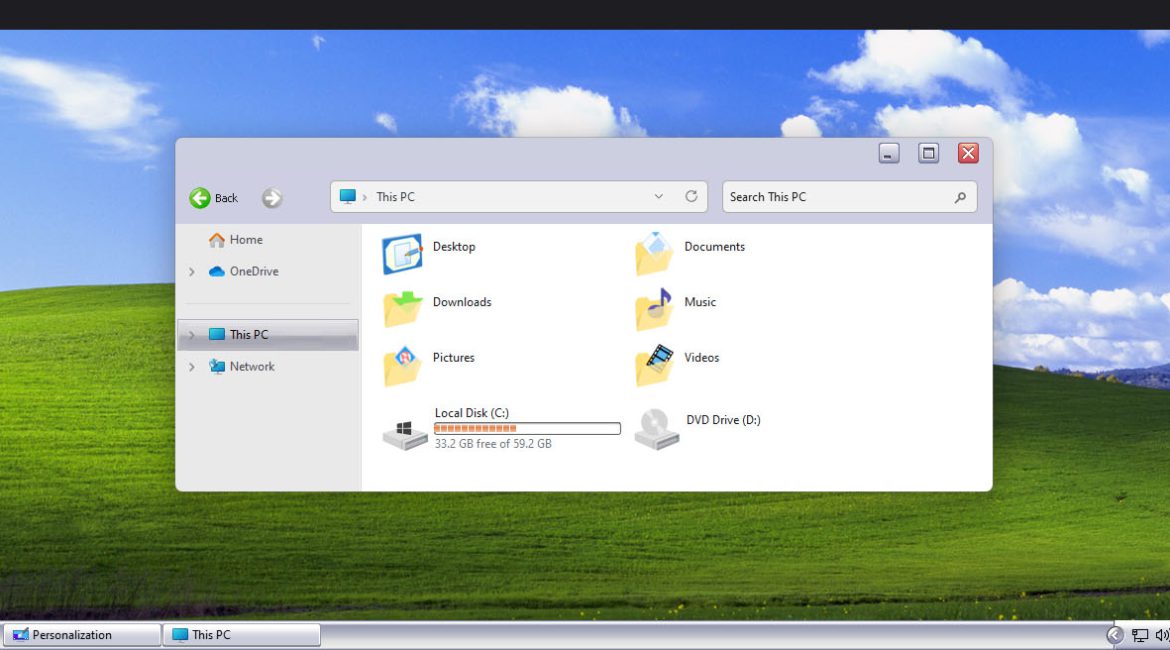Click the green Back arrow icon
The image size is (1170, 650).
click(x=199, y=198)
